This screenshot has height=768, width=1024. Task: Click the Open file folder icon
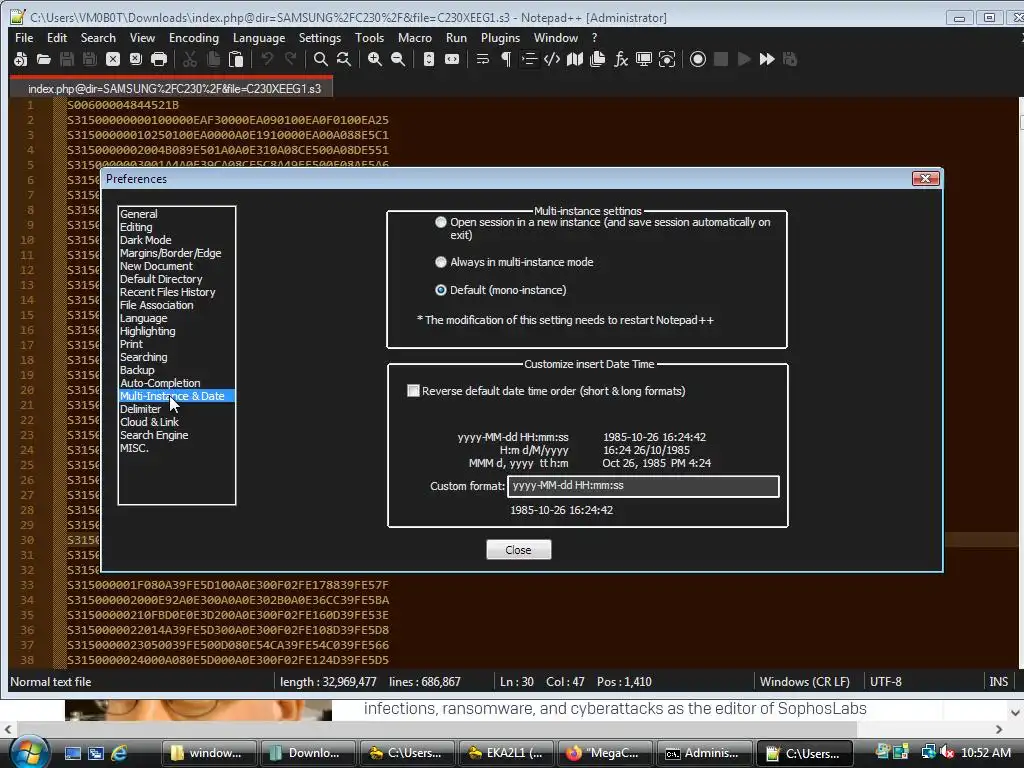[x=44, y=59]
